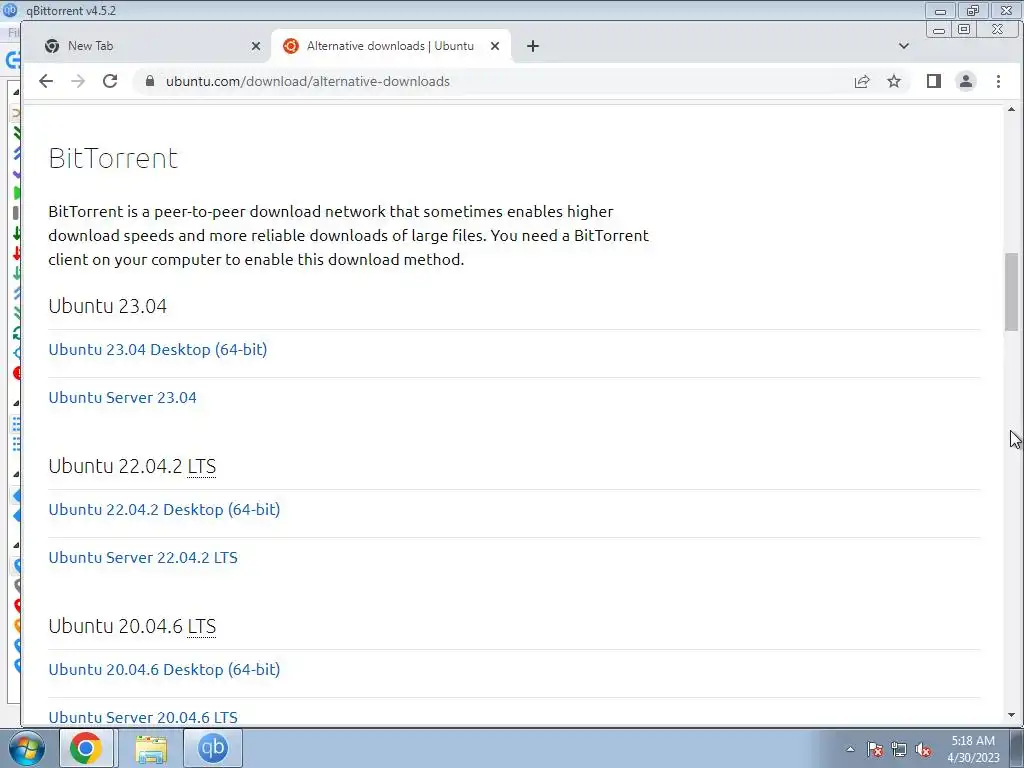Click the qBittorrent taskbar icon

tap(213, 748)
